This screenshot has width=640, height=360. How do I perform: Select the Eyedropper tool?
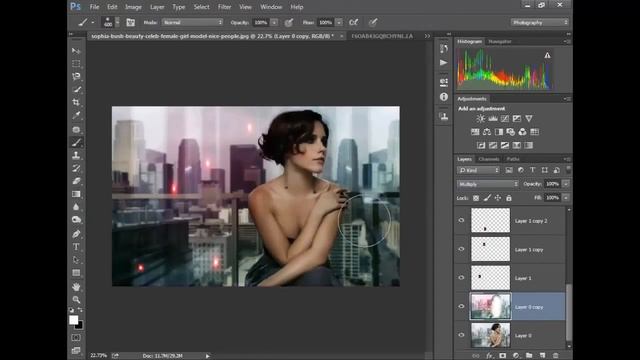point(76,115)
